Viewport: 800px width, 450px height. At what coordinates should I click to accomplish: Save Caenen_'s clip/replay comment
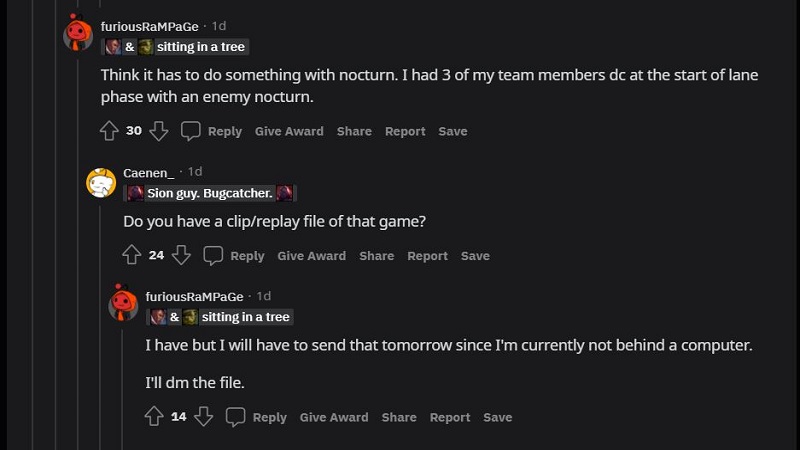tap(475, 256)
